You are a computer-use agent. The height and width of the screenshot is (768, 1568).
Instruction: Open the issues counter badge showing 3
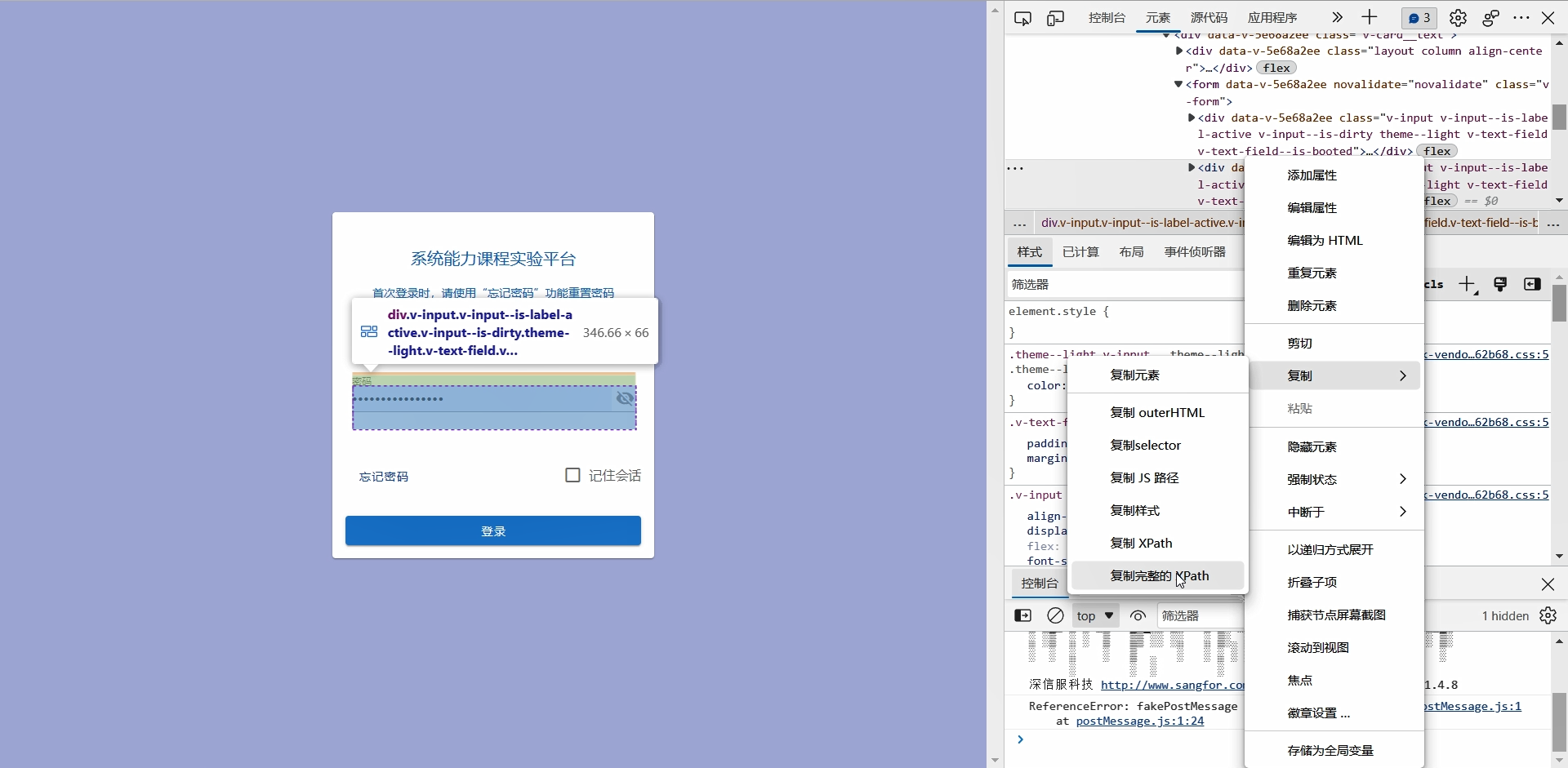[1420, 18]
